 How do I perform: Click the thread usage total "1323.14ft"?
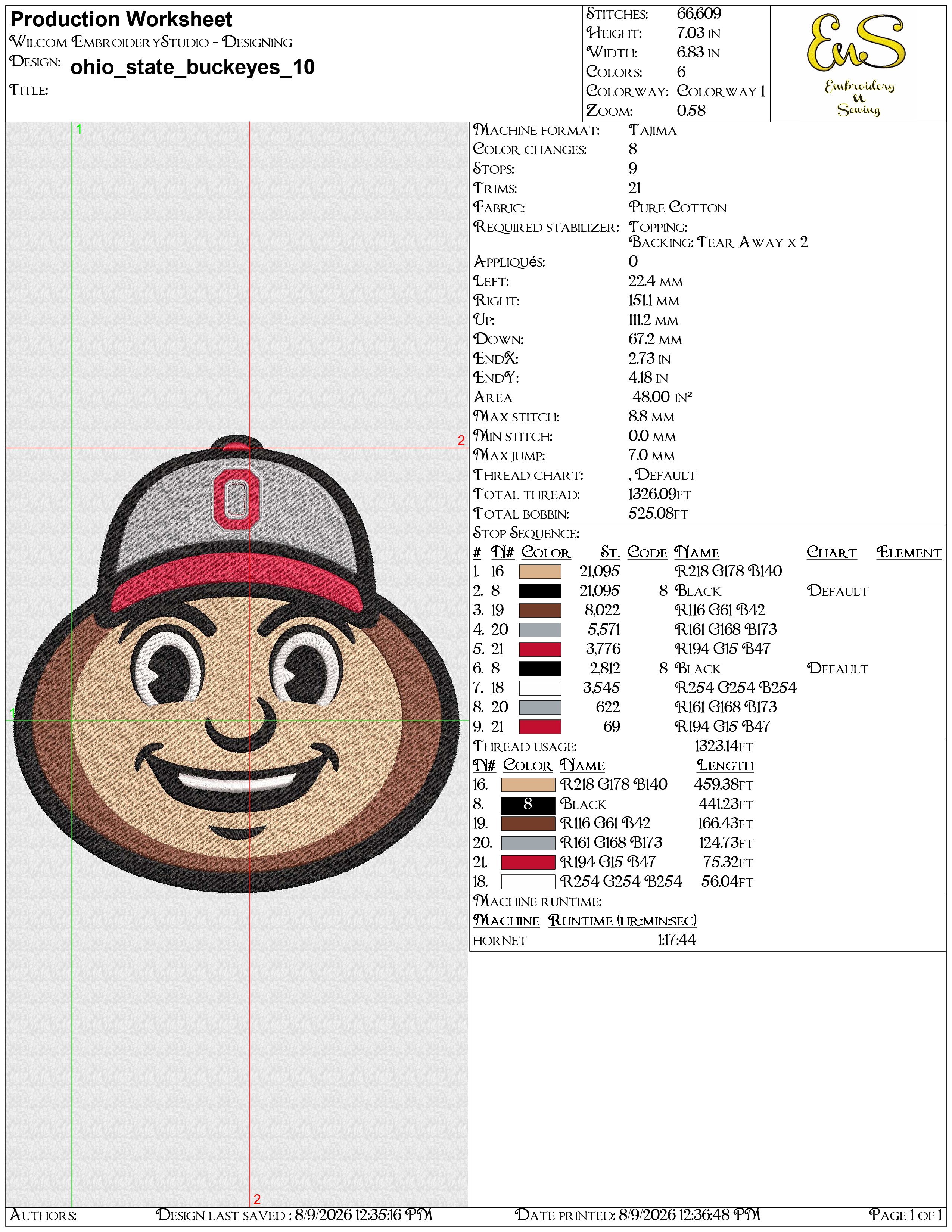coord(724,747)
